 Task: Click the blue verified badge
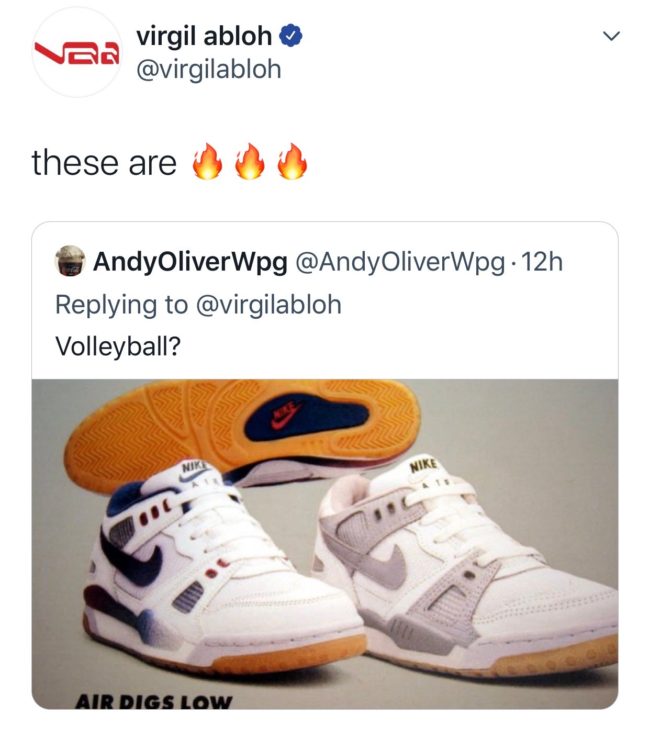[290, 36]
